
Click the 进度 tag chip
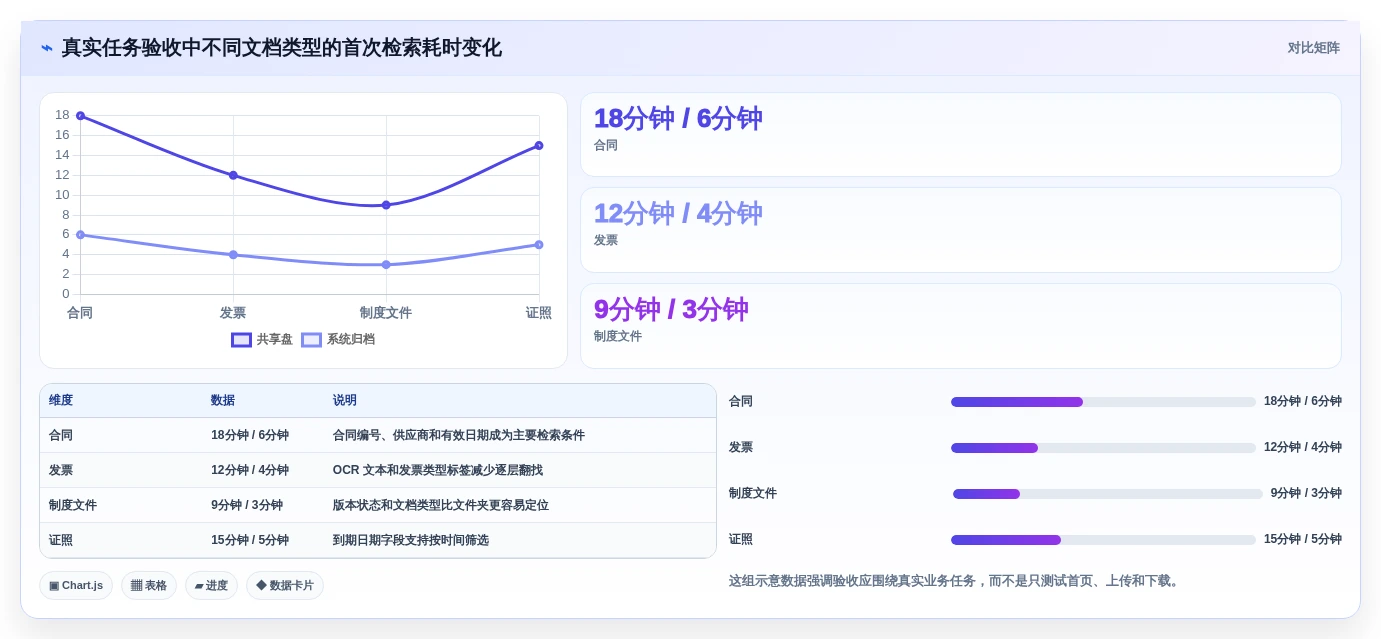[211, 586]
